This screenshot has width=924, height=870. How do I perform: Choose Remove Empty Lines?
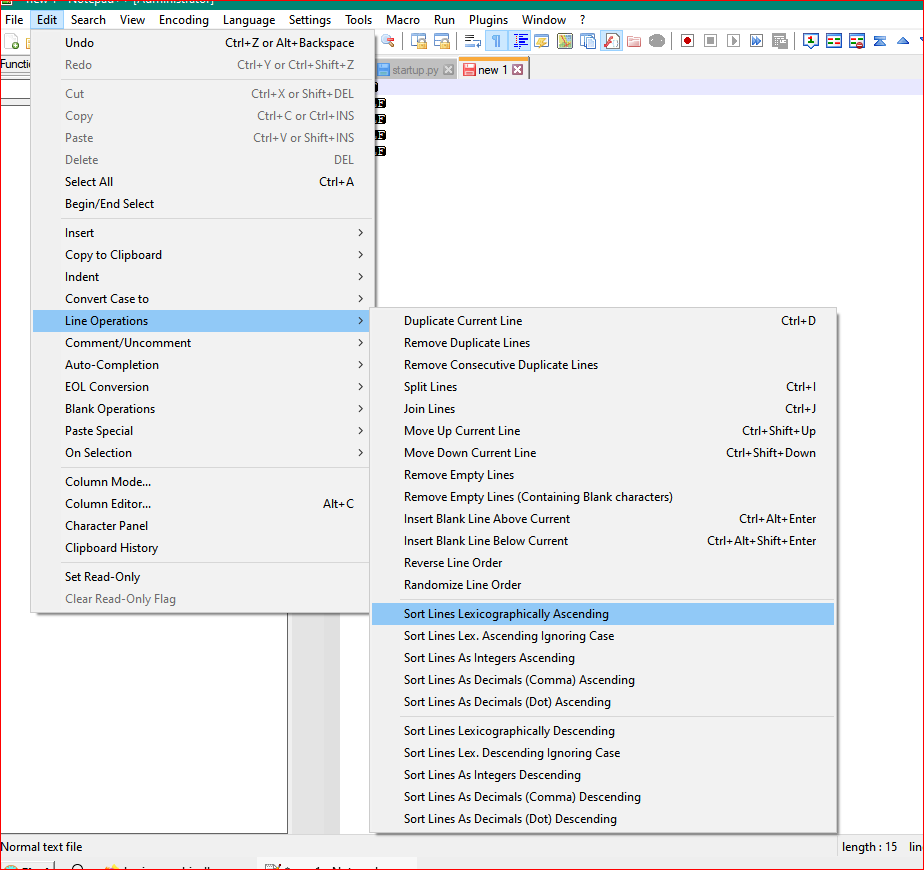click(x=603, y=474)
